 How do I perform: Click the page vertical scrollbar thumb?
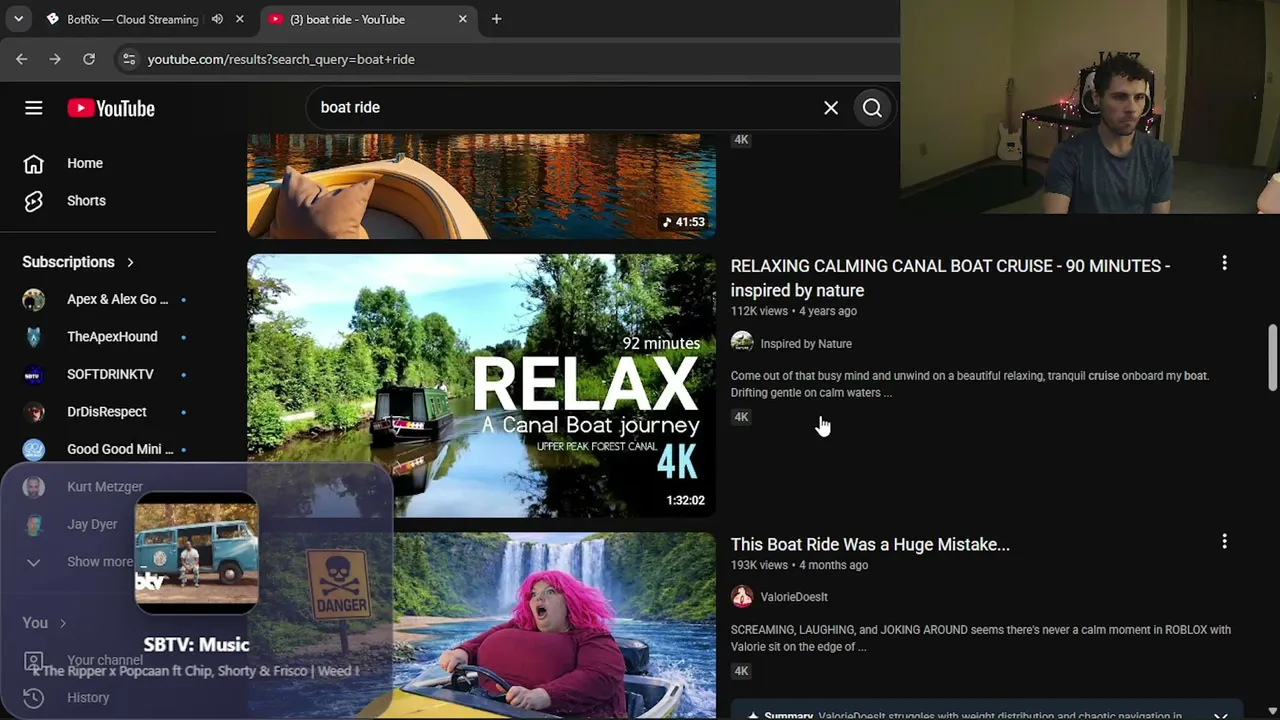click(x=1273, y=357)
